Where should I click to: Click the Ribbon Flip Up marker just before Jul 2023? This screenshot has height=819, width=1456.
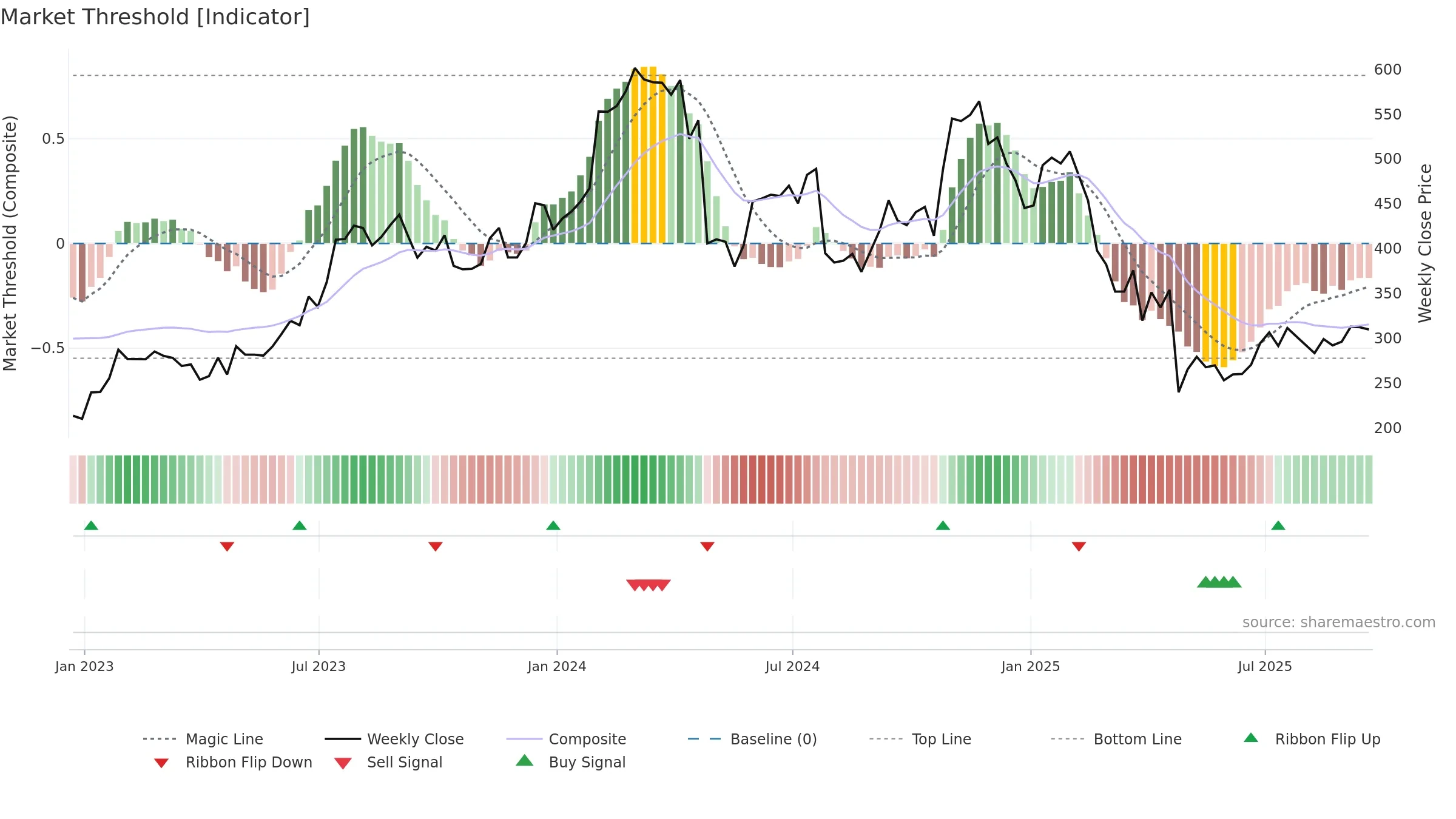tap(300, 525)
